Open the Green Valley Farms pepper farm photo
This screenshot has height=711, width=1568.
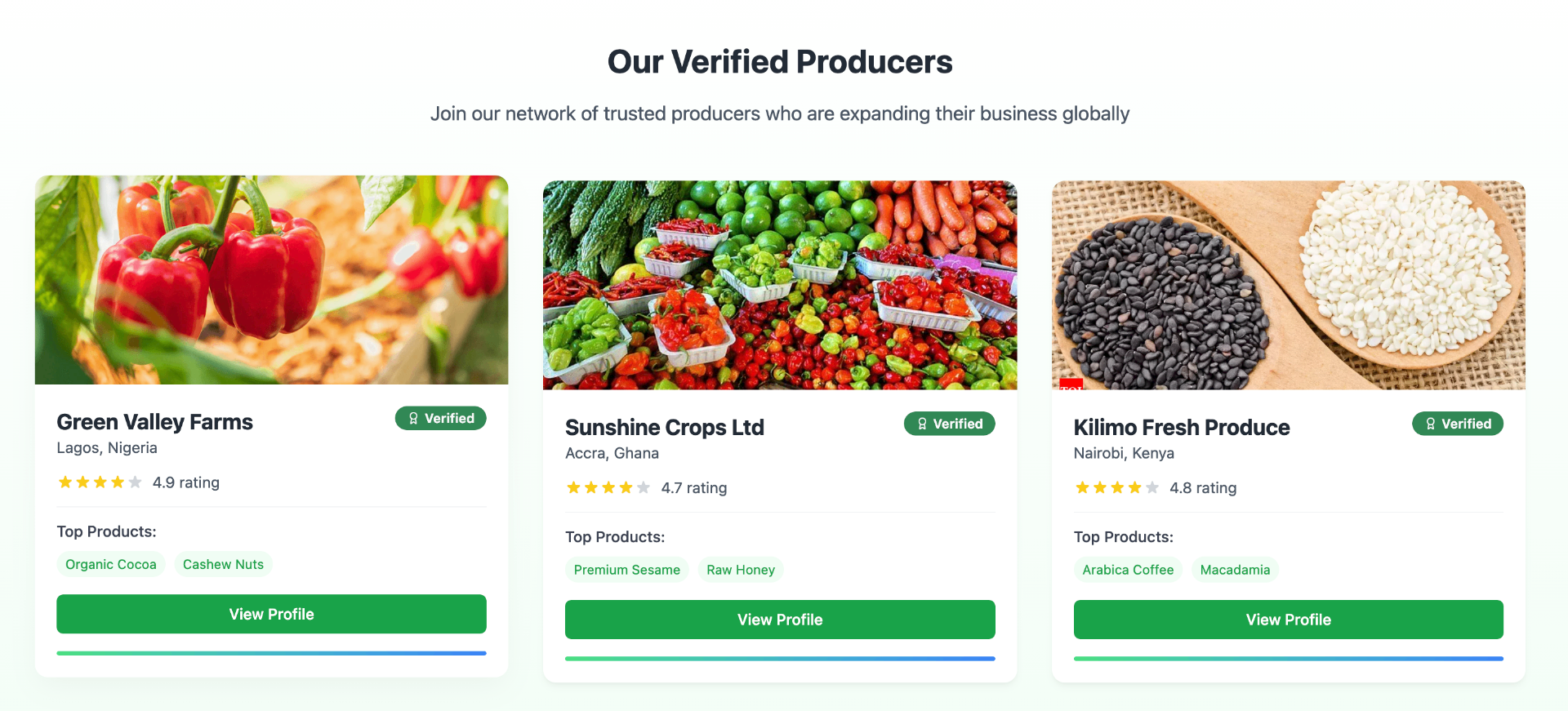click(x=271, y=281)
